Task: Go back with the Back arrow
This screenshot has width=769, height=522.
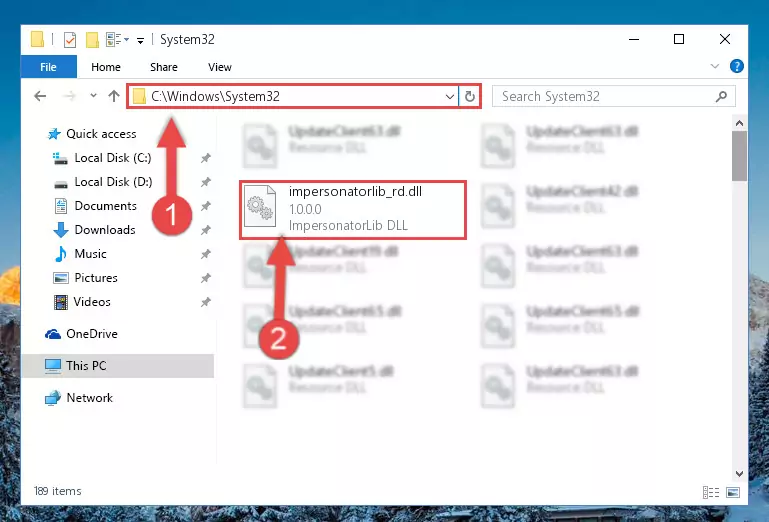Action: pos(40,96)
